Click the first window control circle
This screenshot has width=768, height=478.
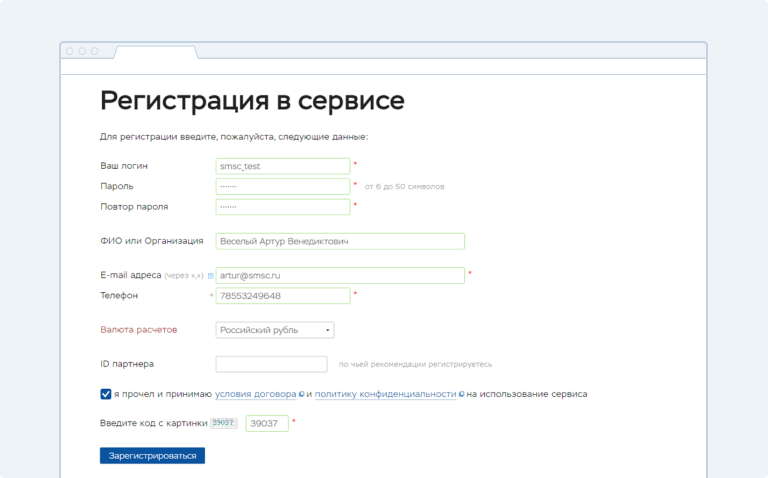pyautogui.click(x=70, y=51)
